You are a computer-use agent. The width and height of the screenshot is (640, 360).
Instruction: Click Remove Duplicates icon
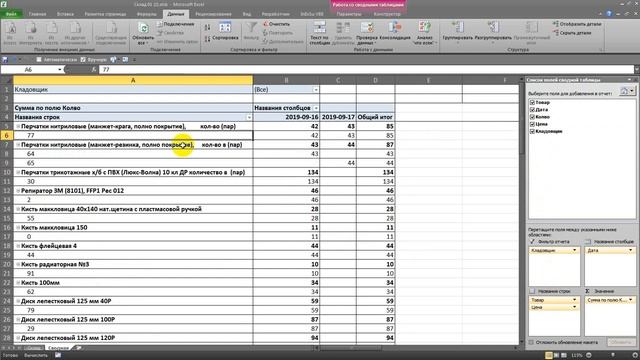tap(342, 28)
